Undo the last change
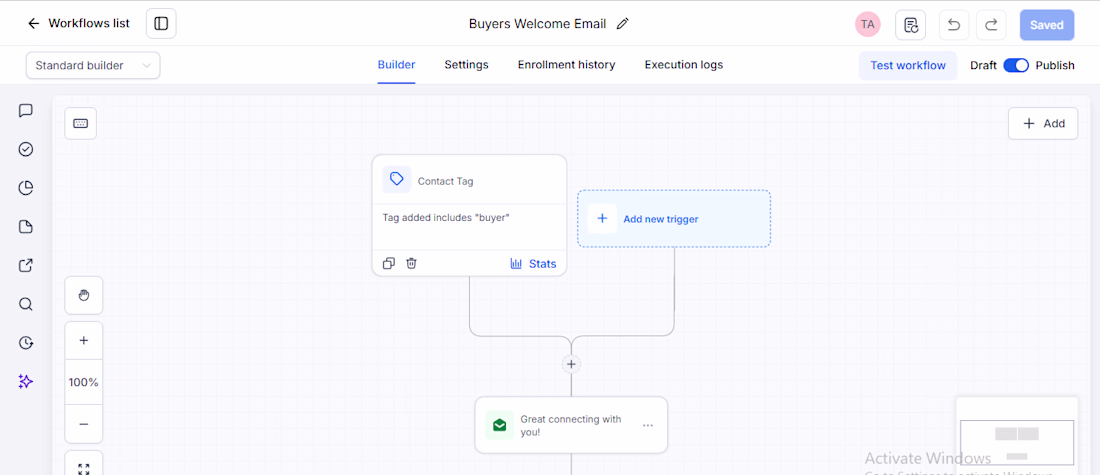 tap(954, 25)
